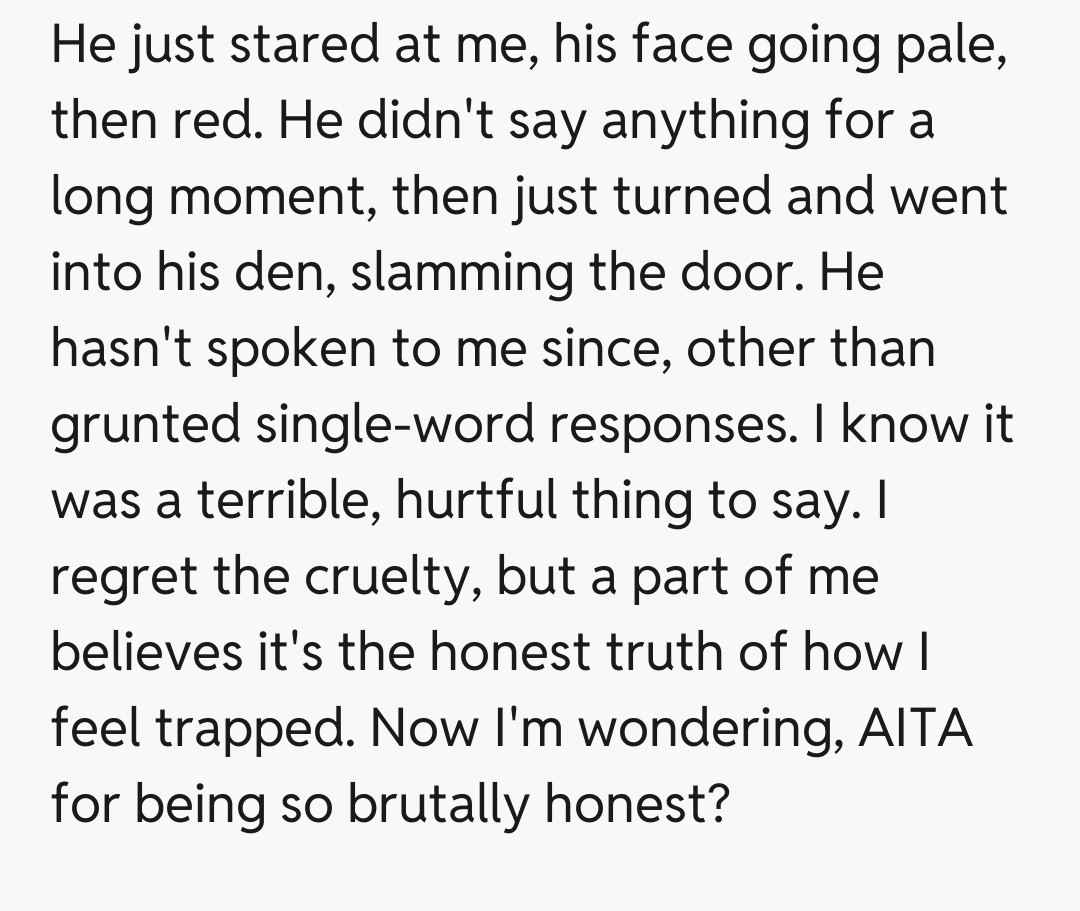The image size is (1080, 911).
Task: Click the word "believes" in the paragraph
Action: (146, 652)
